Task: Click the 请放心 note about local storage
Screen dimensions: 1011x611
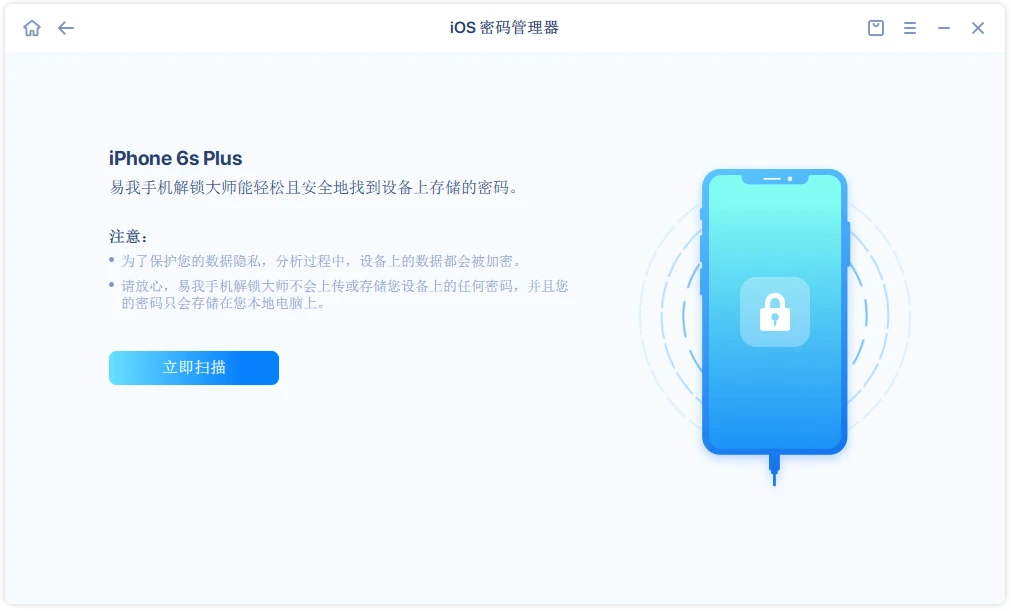Action: pyautogui.click(x=345, y=295)
